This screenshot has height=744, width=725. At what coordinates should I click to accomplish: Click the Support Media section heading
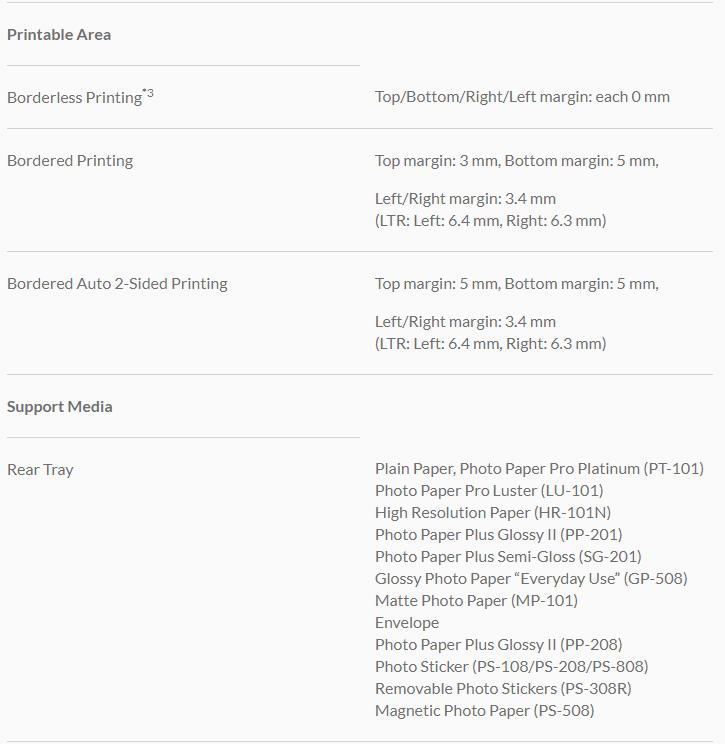60,407
